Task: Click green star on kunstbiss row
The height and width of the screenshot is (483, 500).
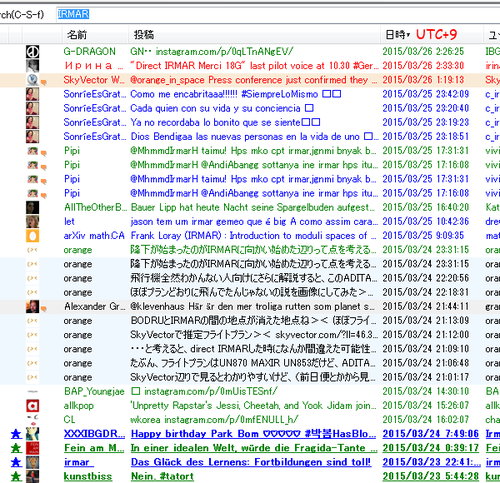Action: pyautogui.click(x=16, y=476)
